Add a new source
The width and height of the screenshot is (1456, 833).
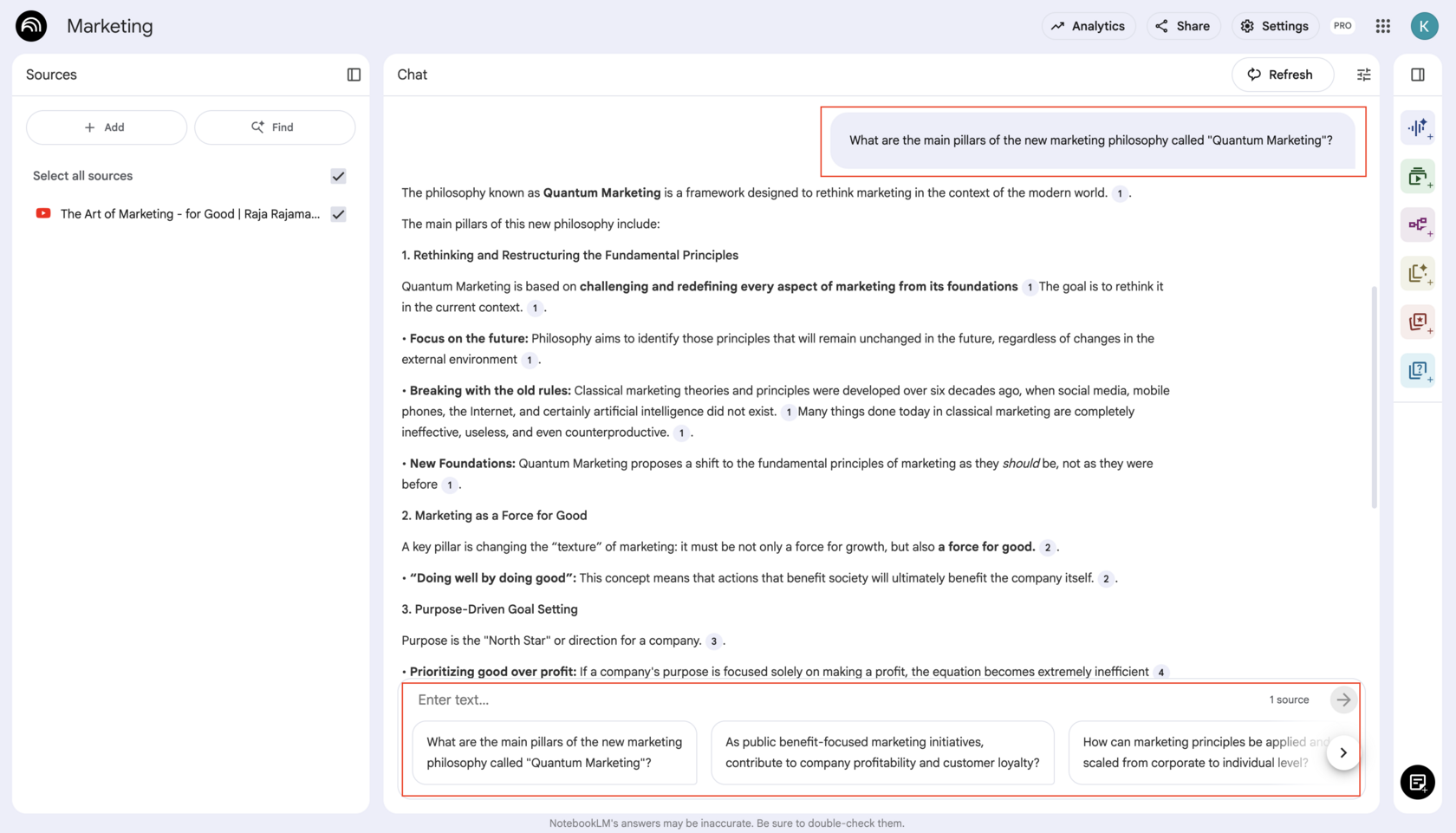coord(107,127)
